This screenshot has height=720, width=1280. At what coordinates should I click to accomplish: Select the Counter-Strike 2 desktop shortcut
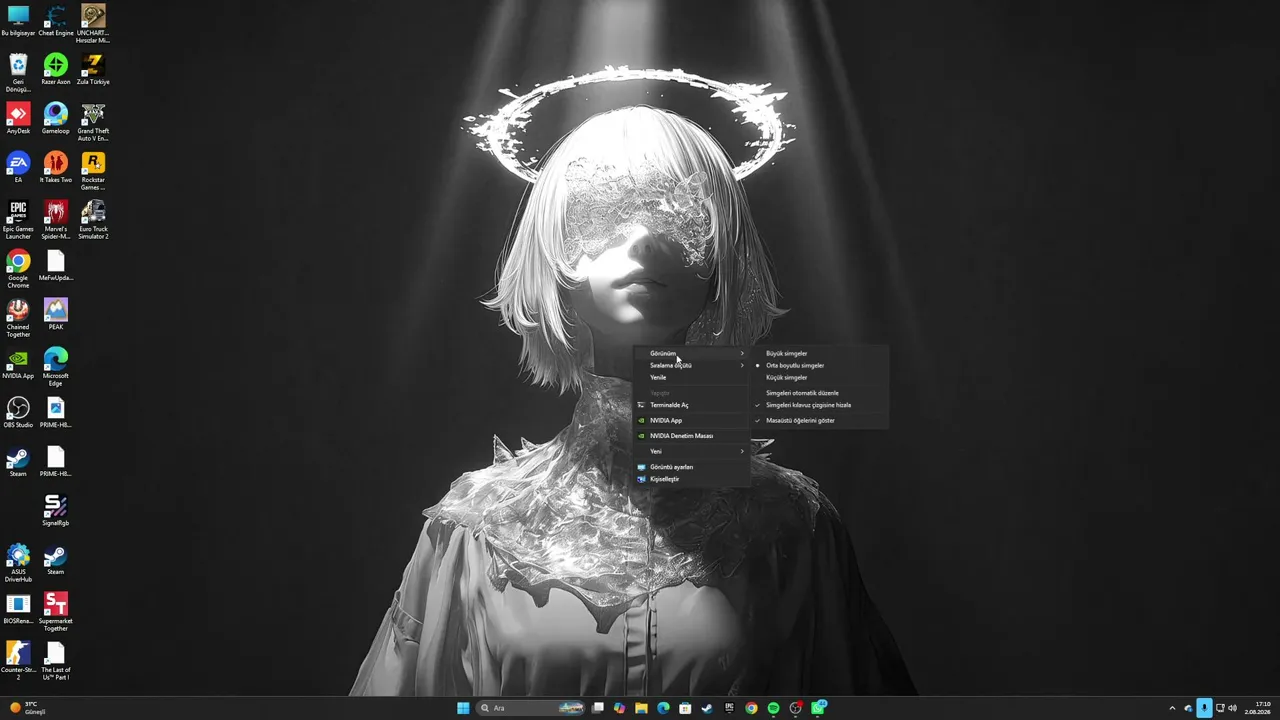point(18,661)
